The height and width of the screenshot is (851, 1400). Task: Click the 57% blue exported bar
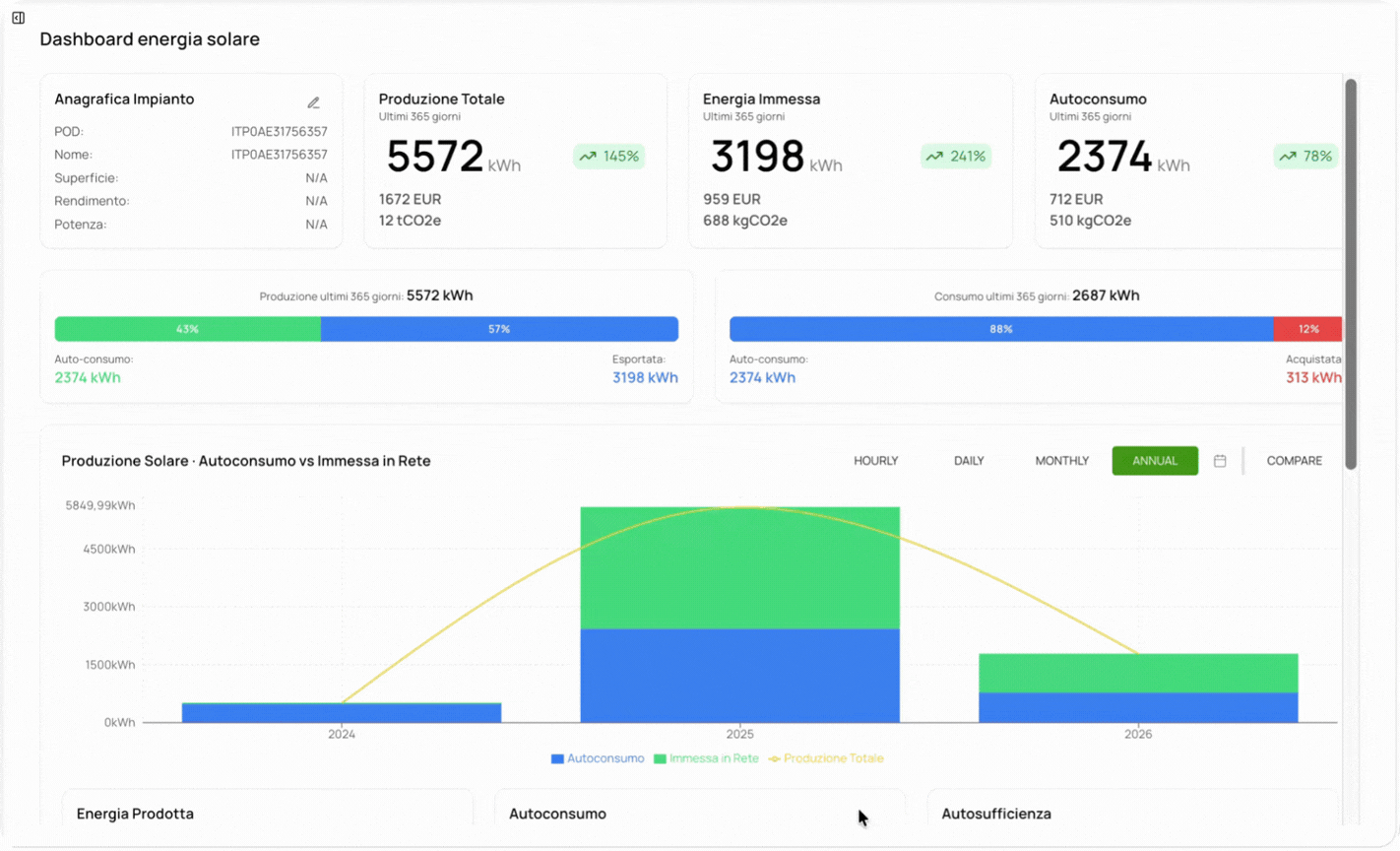click(499, 329)
